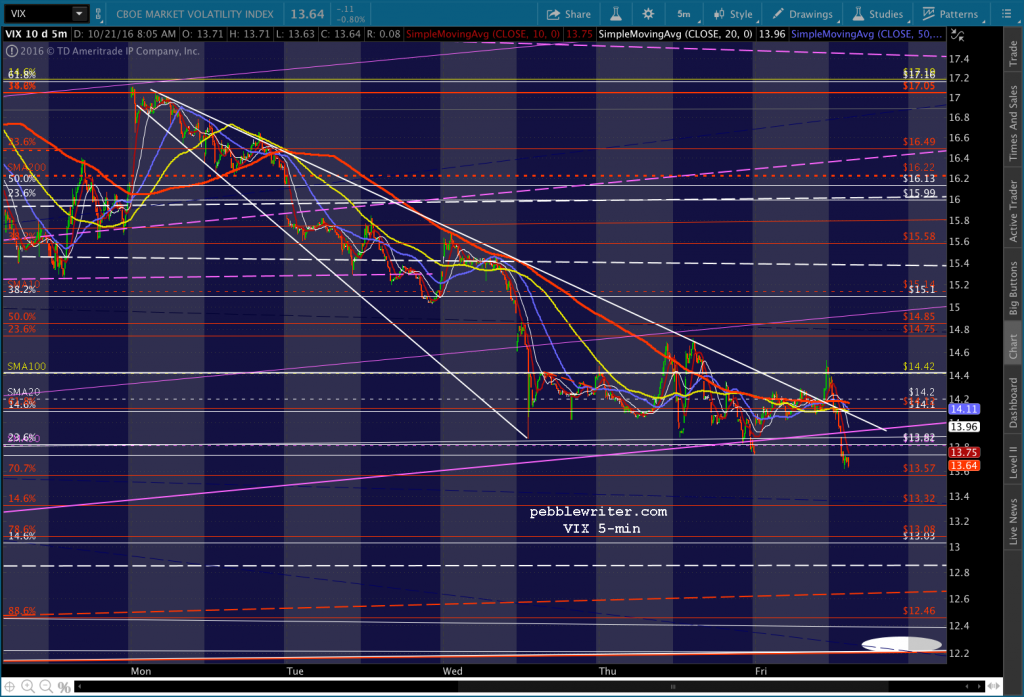
Task: Click the SimpleMovingAvg (CLOSE, 50,... label
Action: [867, 34]
